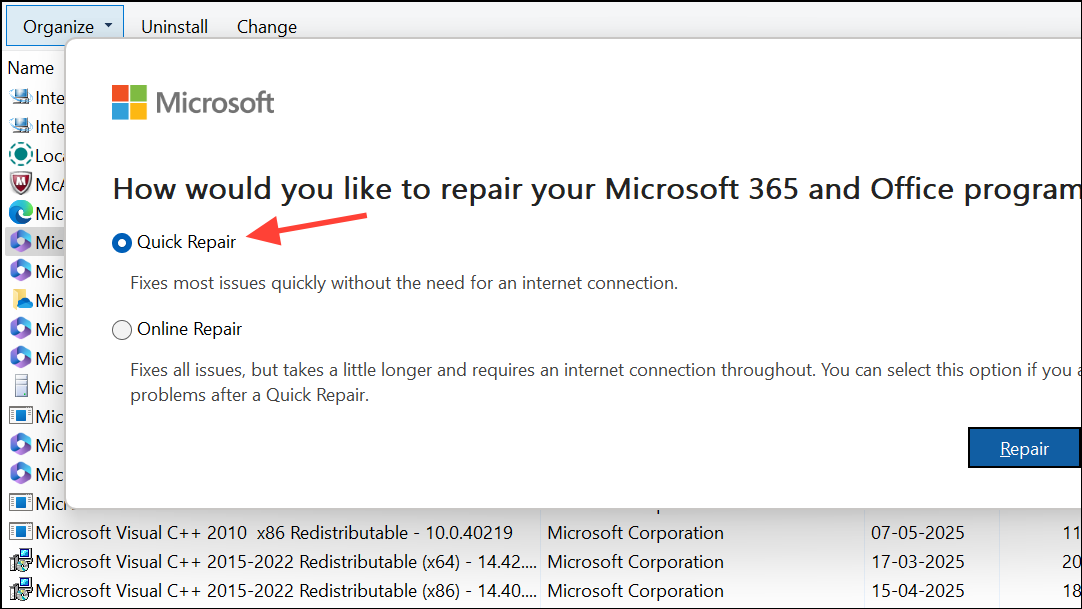Open the Organize dropdown menu
1082x609 pixels.
(x=65, y=27)
